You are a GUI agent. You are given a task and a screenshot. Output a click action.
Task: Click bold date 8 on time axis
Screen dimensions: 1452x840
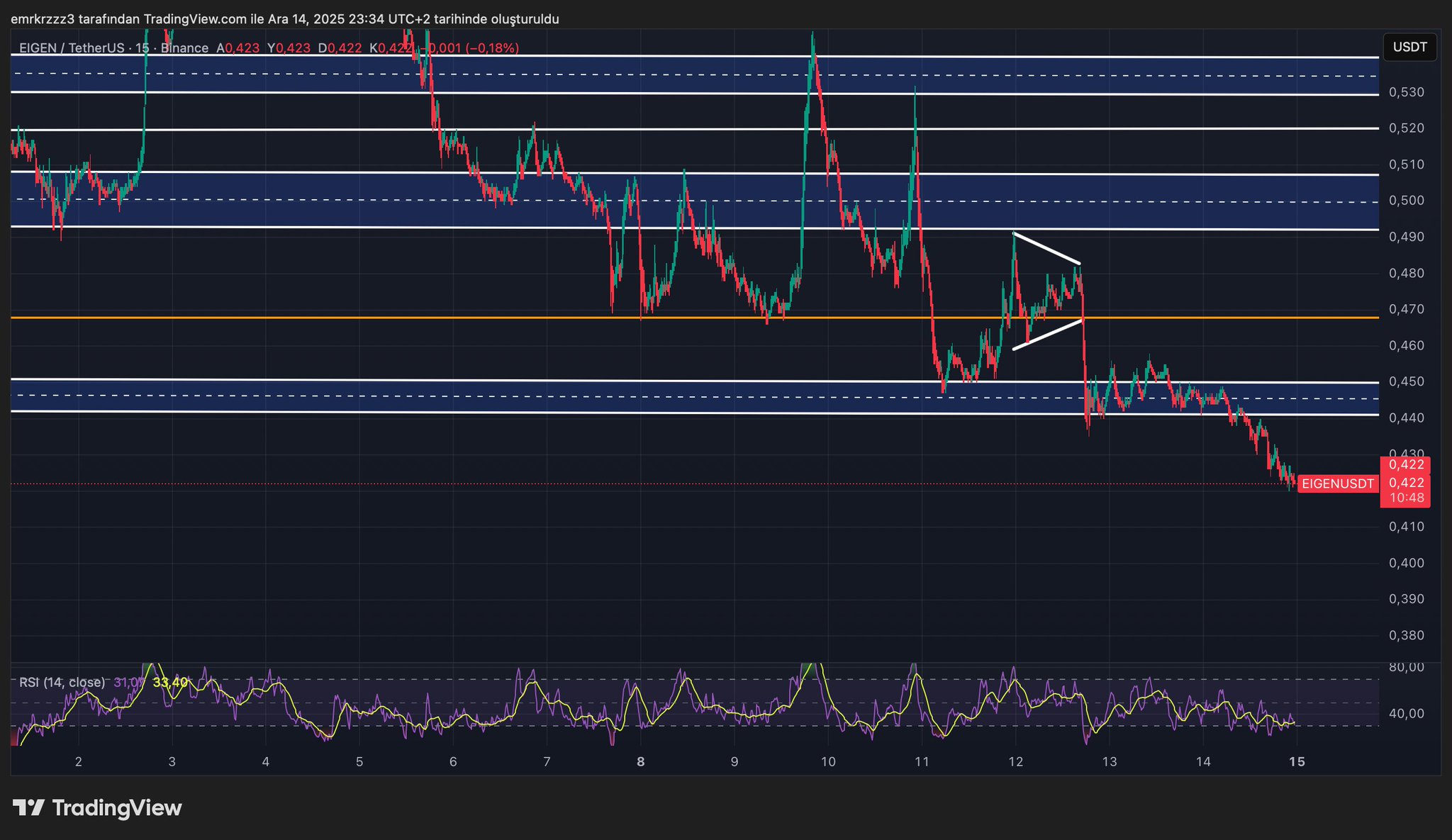point(641,762)
